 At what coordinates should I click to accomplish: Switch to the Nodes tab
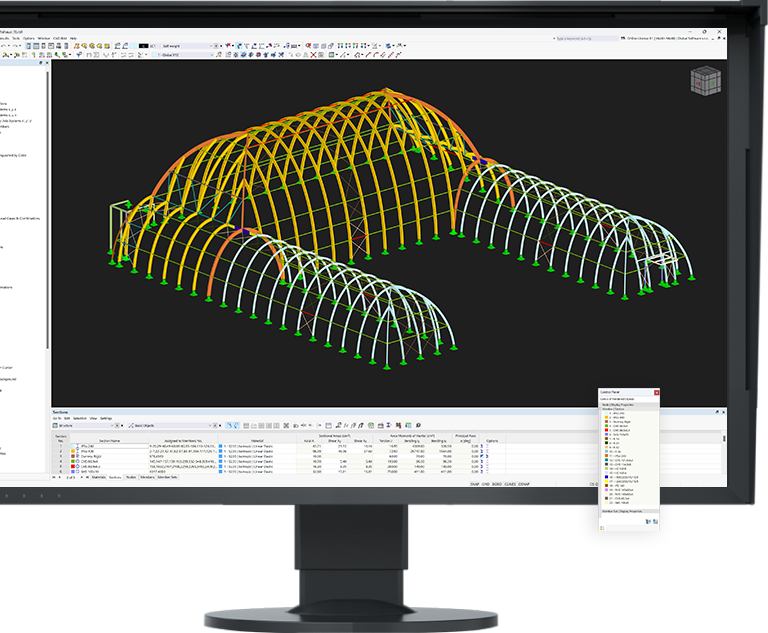[131, 477]
